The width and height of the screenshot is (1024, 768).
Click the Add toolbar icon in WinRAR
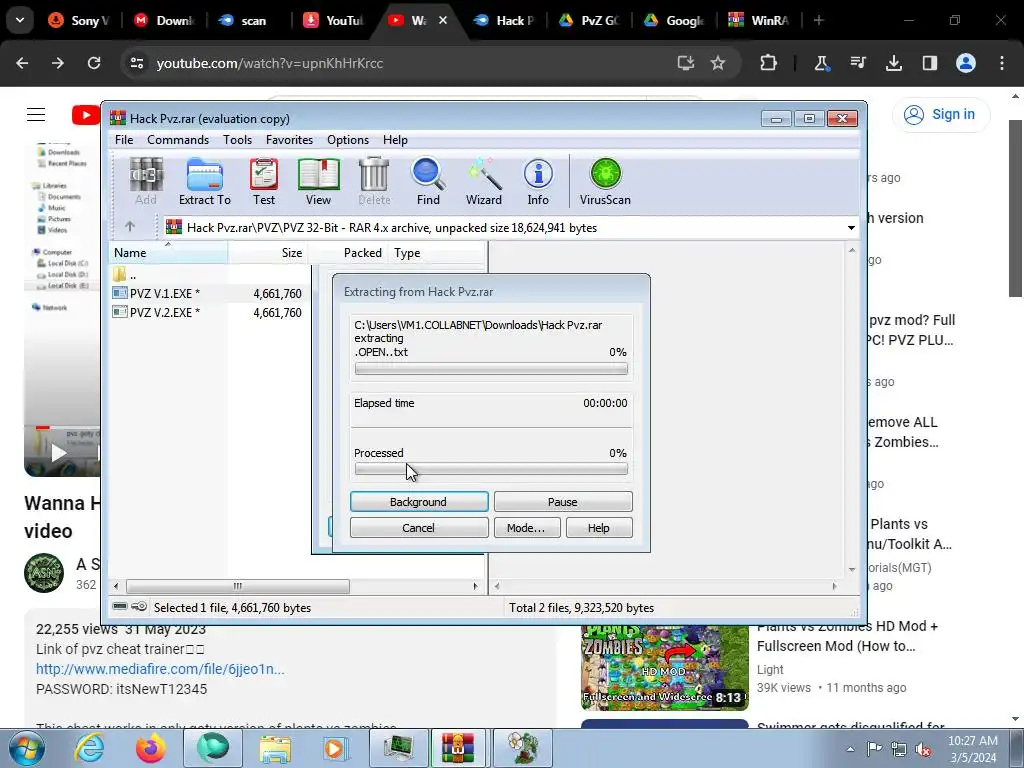pos(146,182)
